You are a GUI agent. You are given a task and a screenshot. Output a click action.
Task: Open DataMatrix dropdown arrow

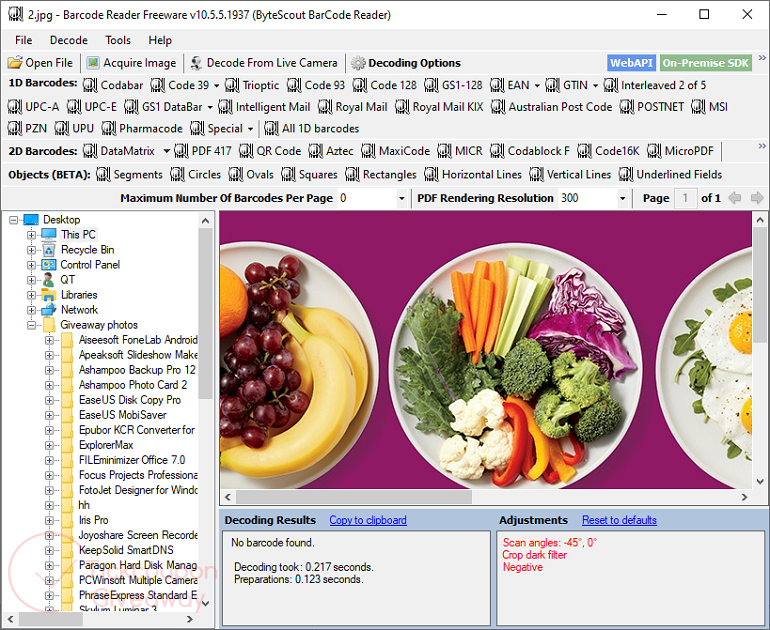(166, 151)
